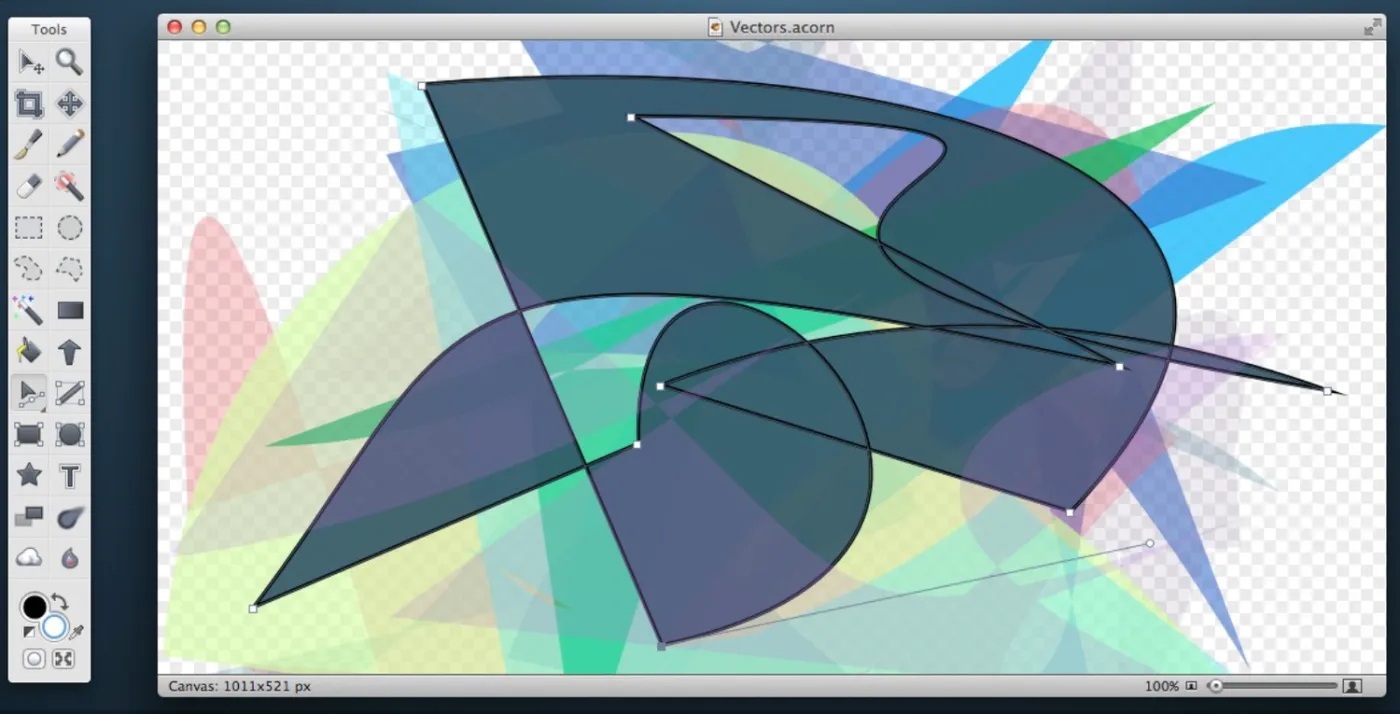Choose the Paintbrush tool

[29, 144]
